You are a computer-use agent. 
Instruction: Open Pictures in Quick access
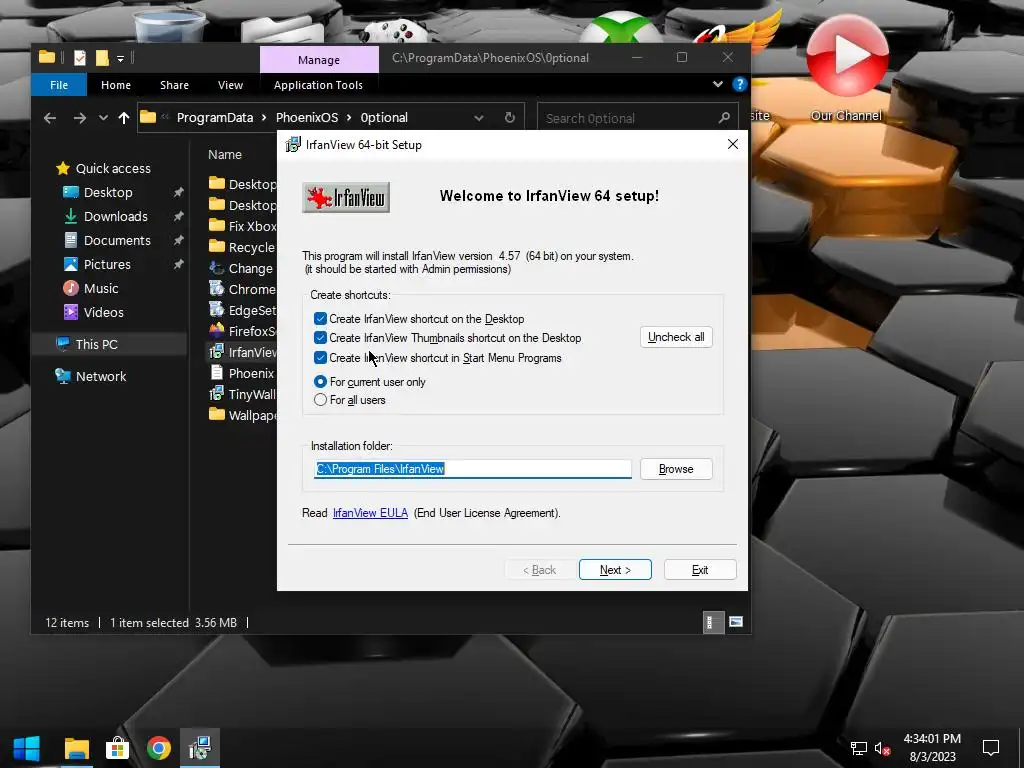[107, 264]
